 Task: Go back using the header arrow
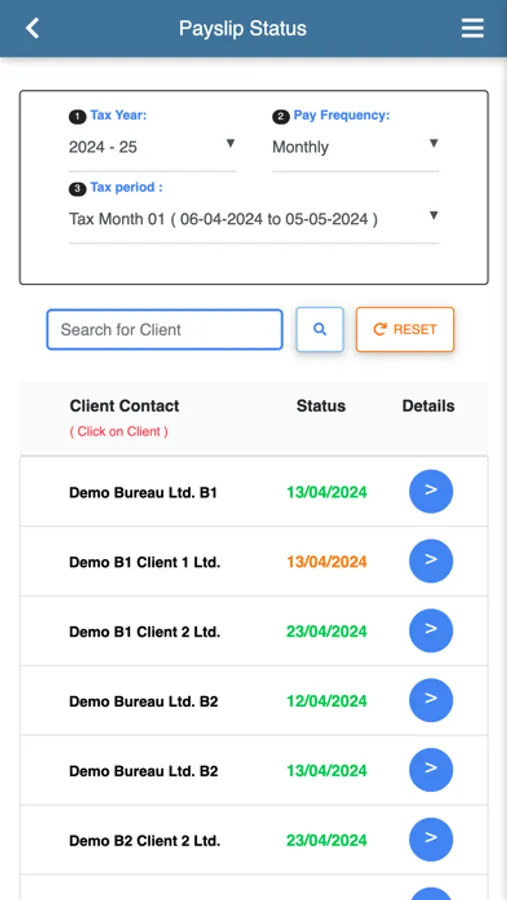click(x=32, y=28)
